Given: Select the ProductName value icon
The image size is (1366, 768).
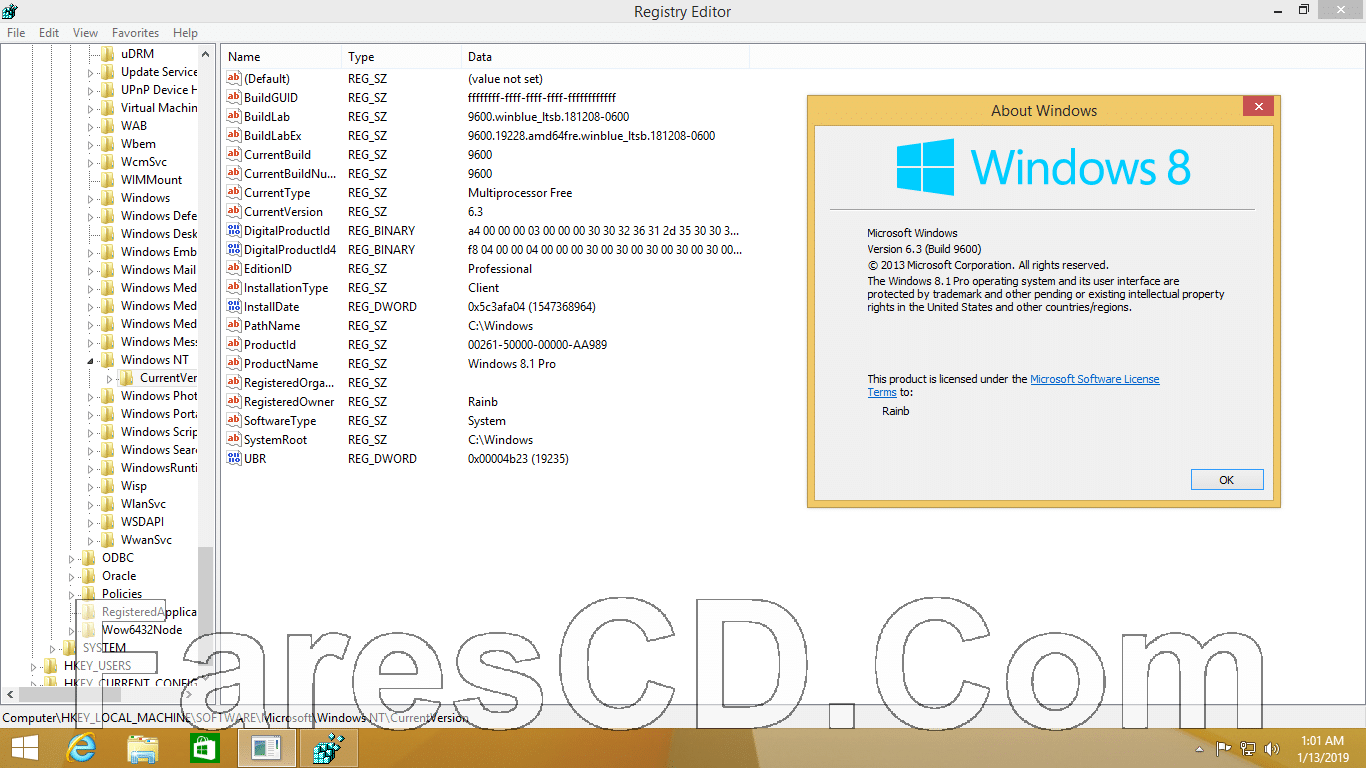Looking at the screenshot, I should 235,364.
